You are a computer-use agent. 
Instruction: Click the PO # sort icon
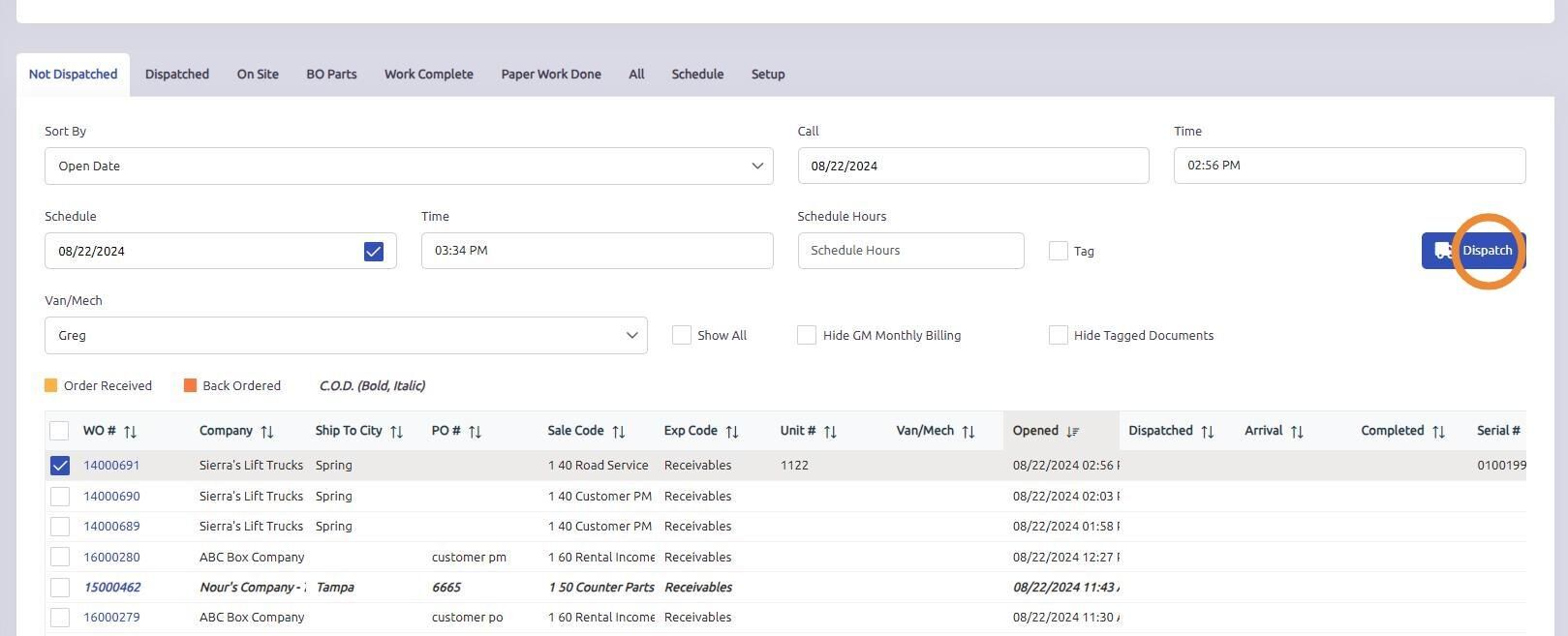[x=475, y=432]
